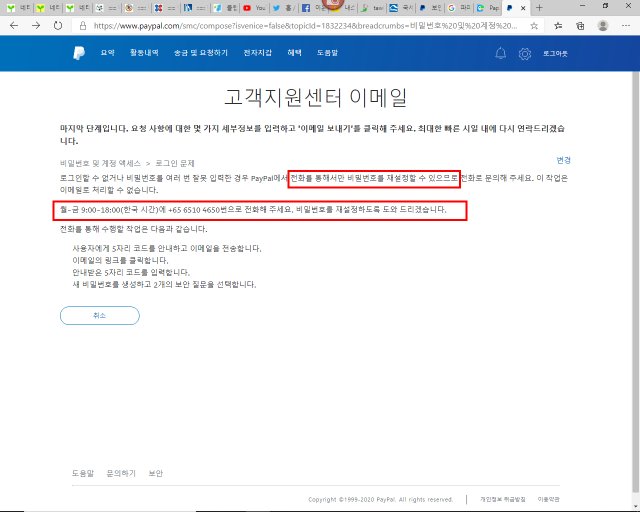Open 문의하기 link in footer

tap(121, 473)
